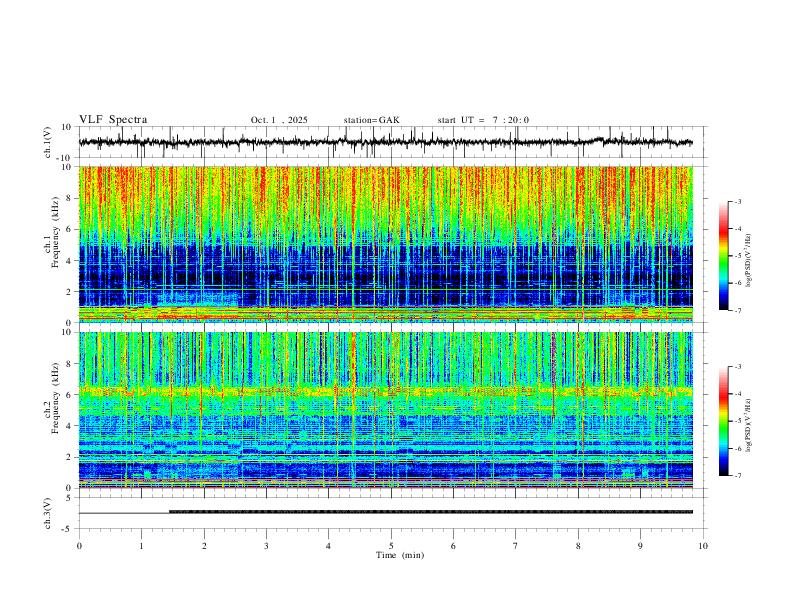
Task: Click the "ch.1(V)" waveform axis label
Action: 48,142
